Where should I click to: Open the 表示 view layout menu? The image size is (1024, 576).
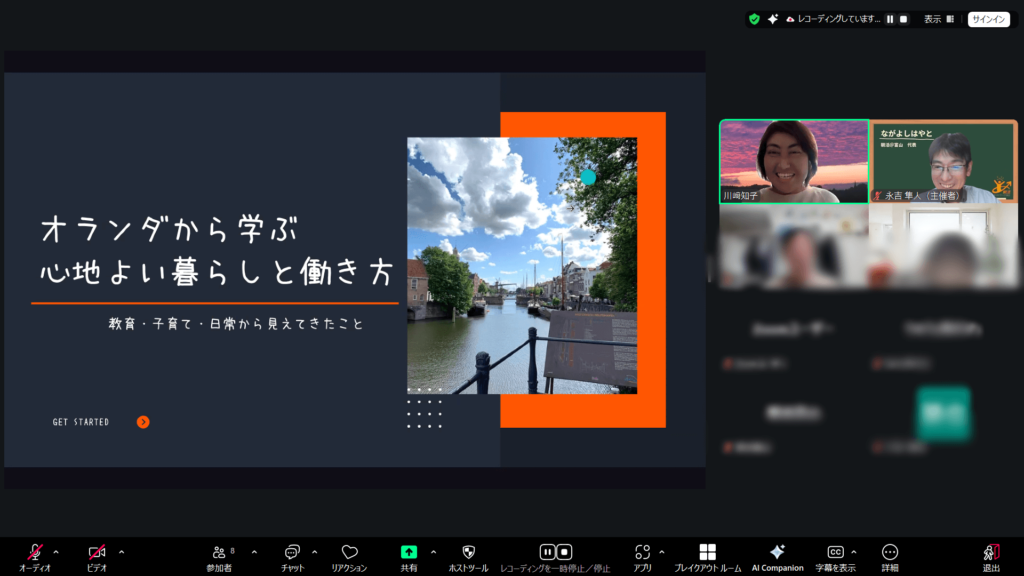pos(938,19)
